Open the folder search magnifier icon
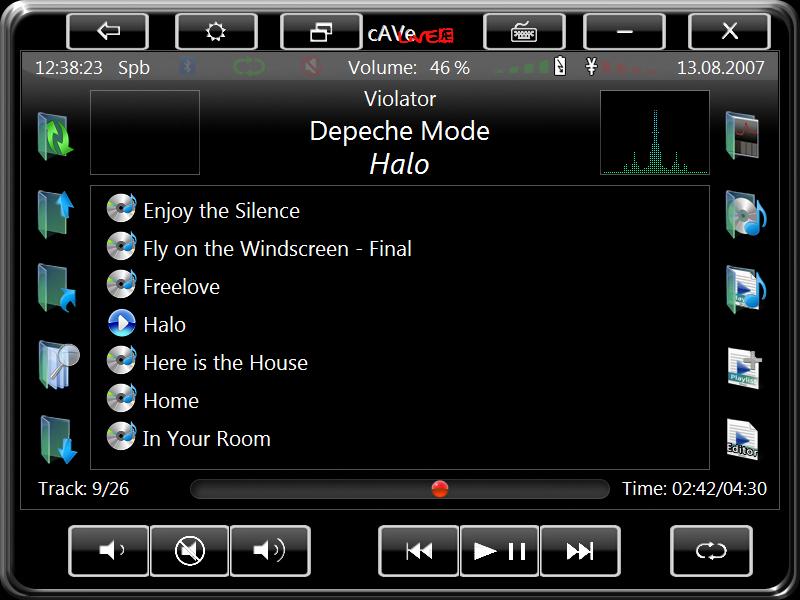The width and height of the screenshot is (800, 600). point(59,365)
